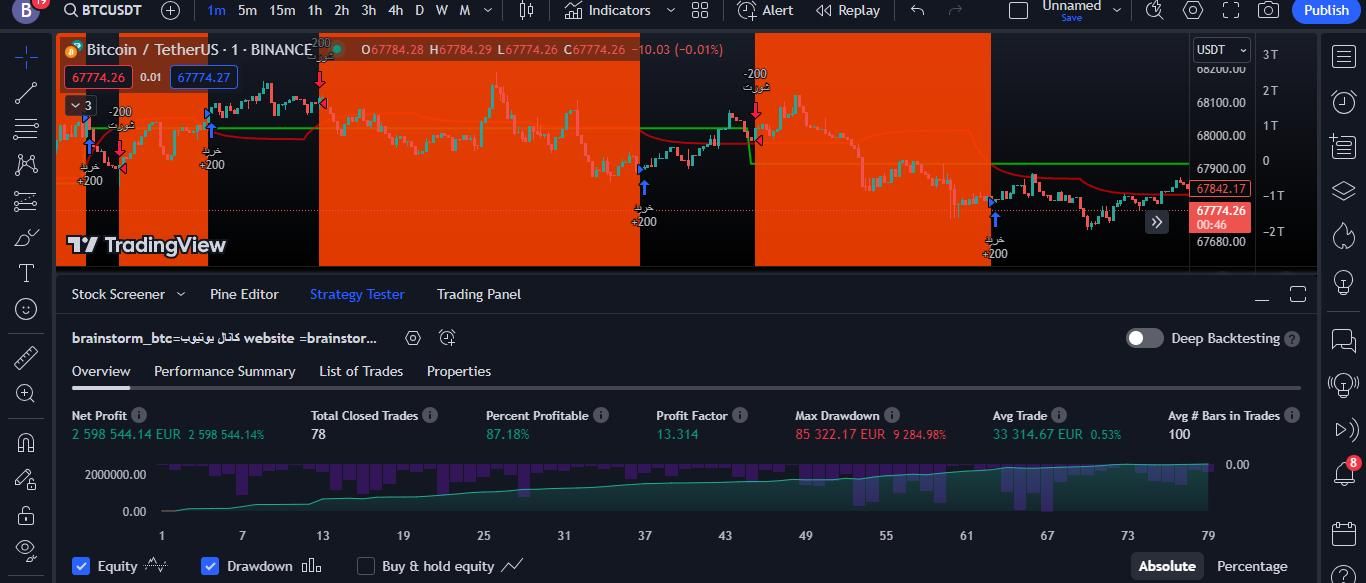
Task: Open the calendar panel icon
Action: point(1343,532)
